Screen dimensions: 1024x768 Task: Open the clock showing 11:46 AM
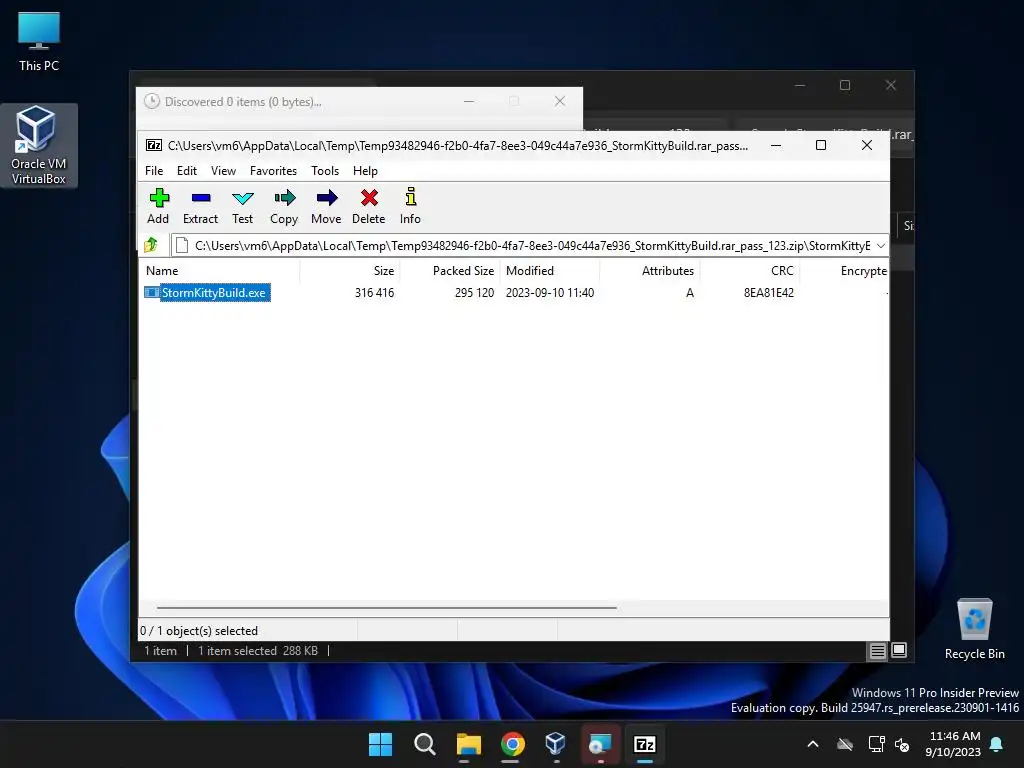[953, 744]
